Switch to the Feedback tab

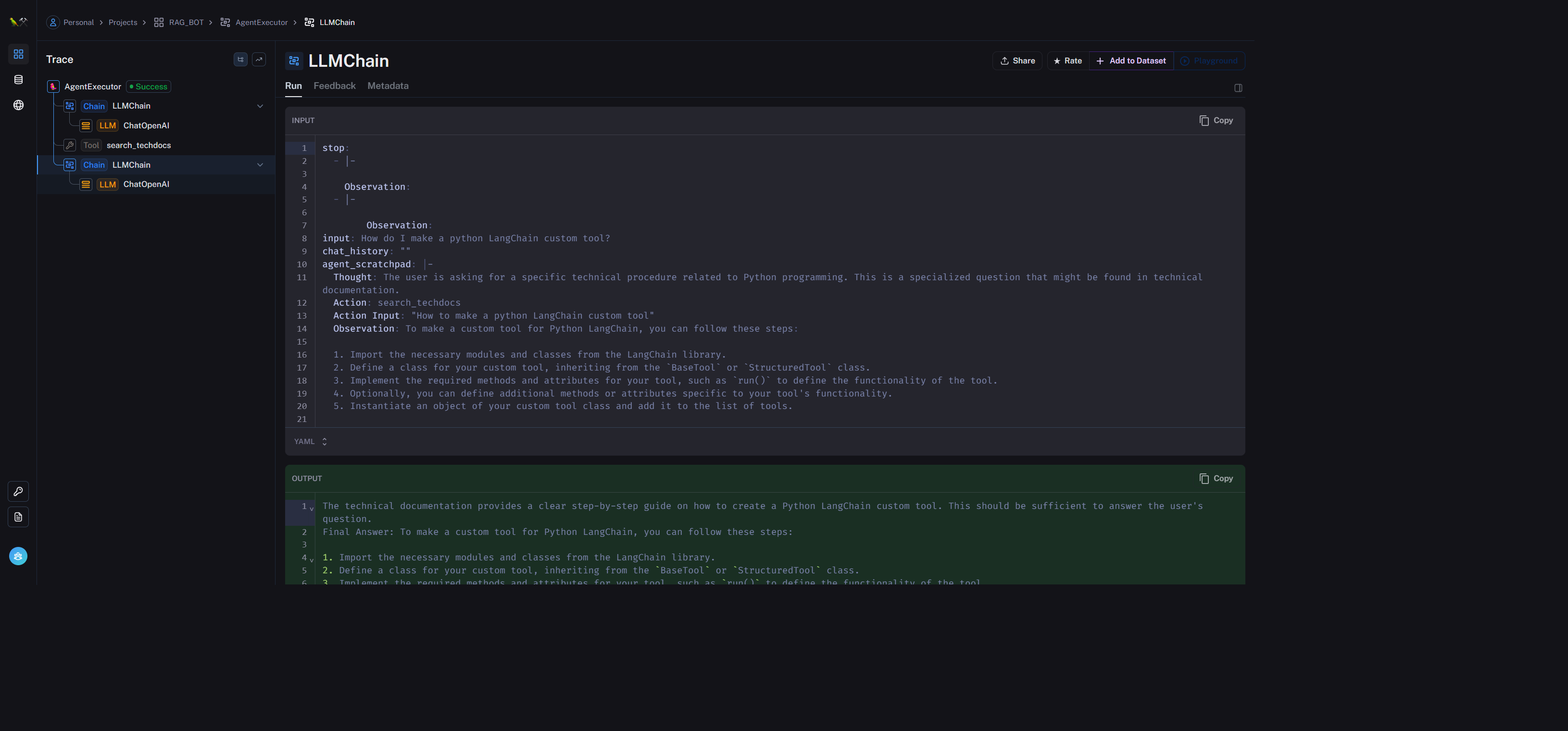tap(334, 86)
